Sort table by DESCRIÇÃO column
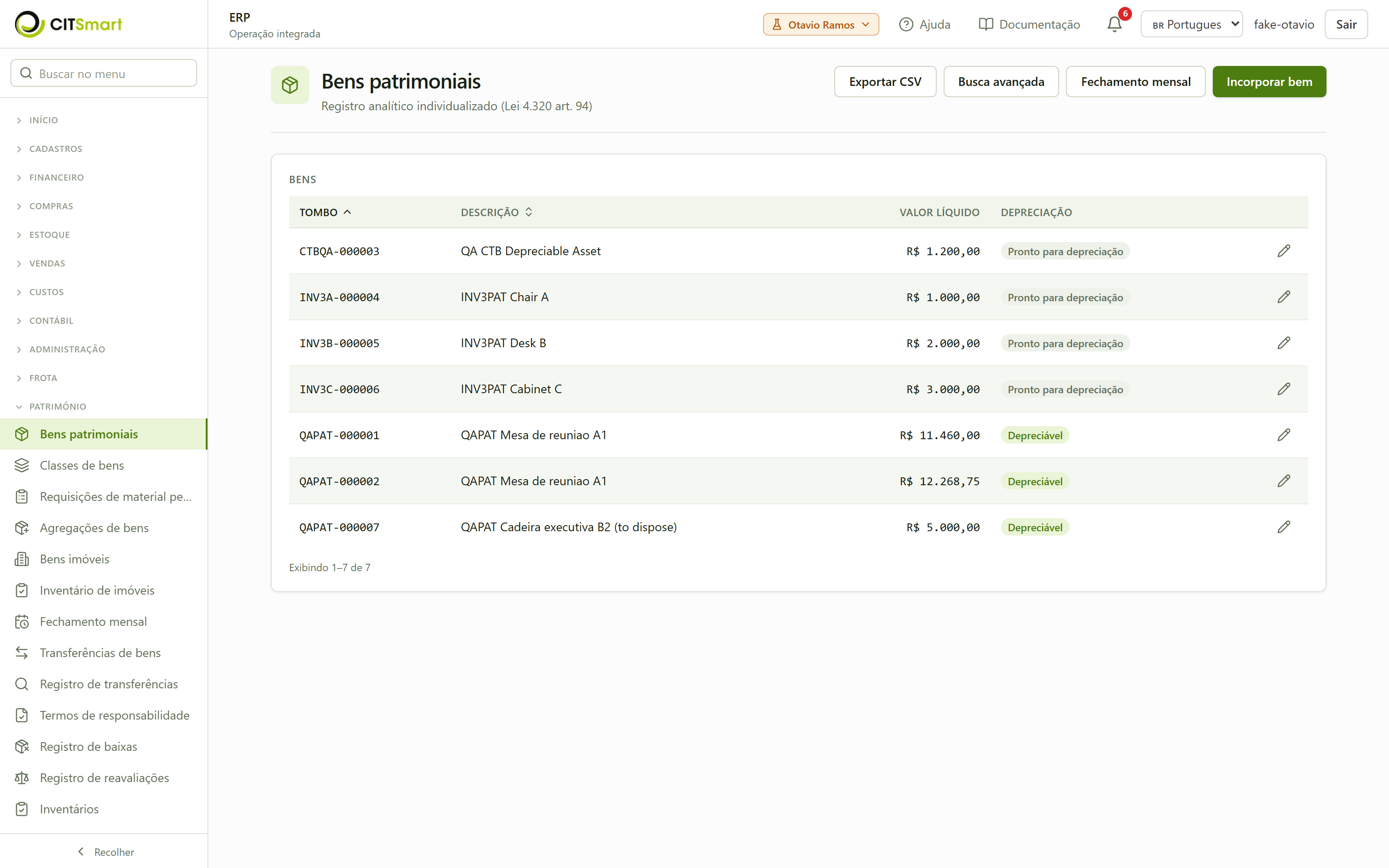1389x868 pixels. pos(497,212)
